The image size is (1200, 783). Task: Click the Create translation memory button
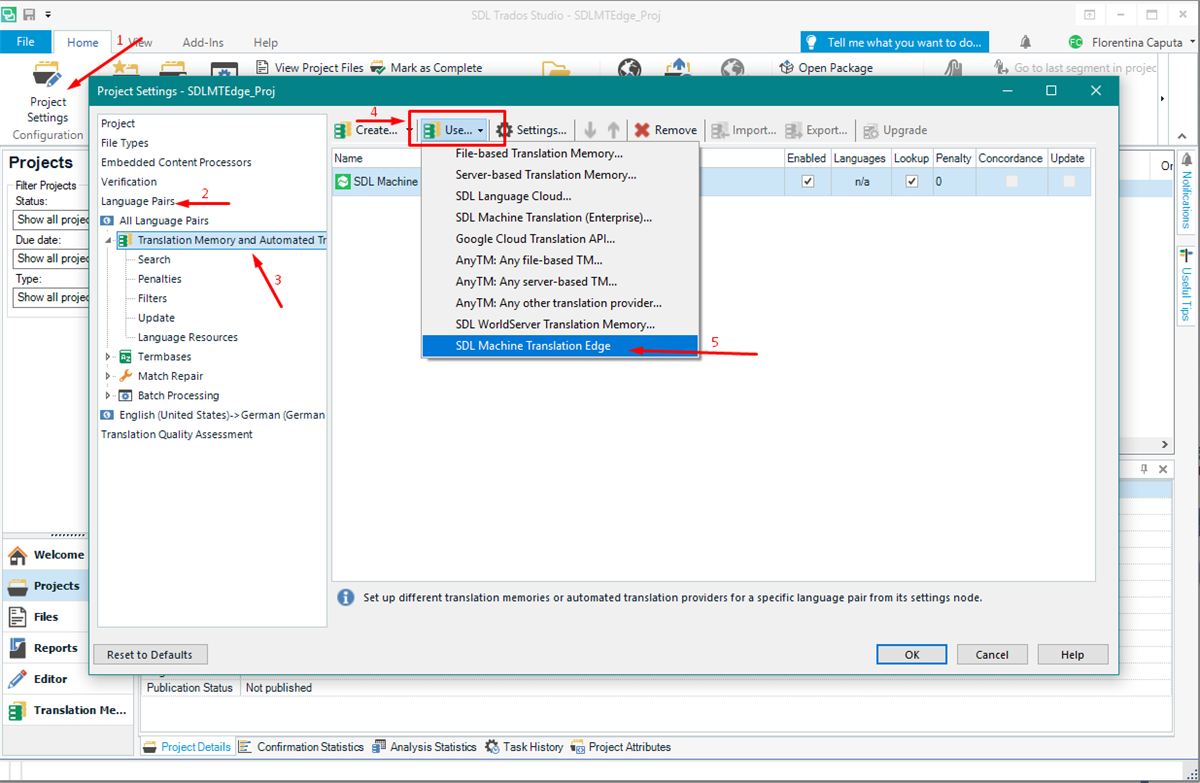366,130
